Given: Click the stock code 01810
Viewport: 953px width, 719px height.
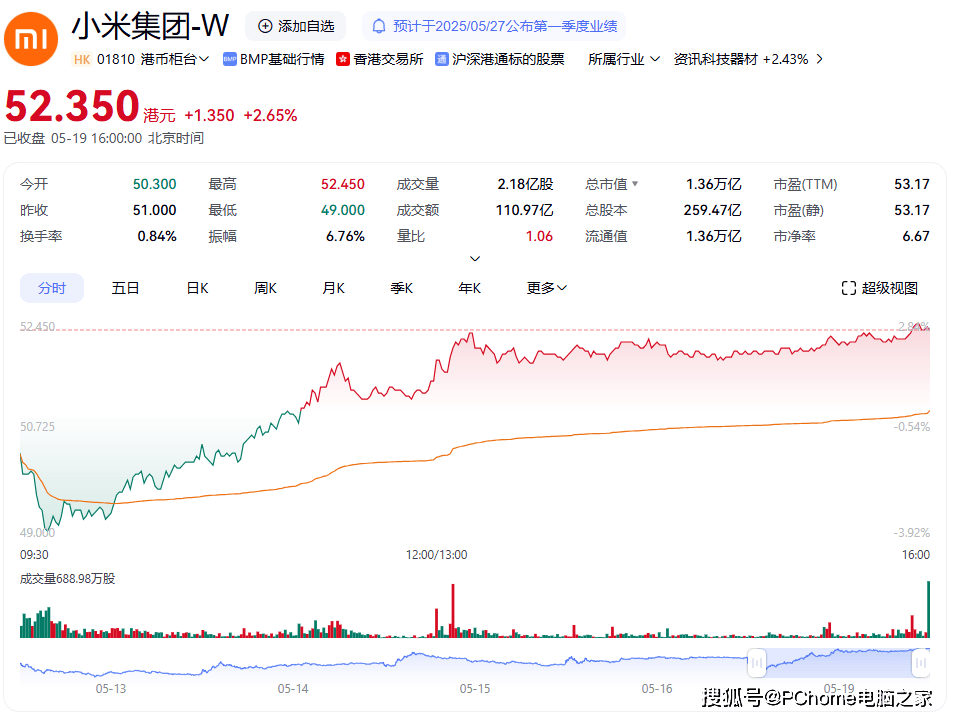Looking at the screenshot, I should tap(115, 60).
